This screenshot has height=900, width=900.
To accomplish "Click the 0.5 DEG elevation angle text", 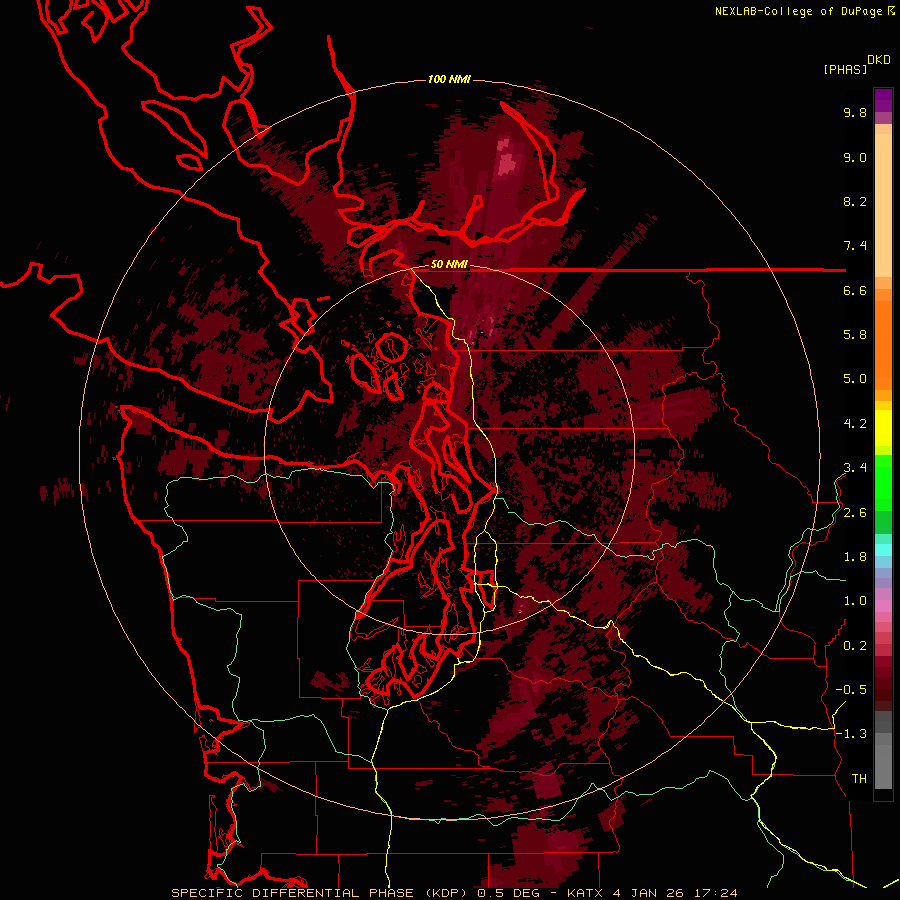I will pos(511,893).
